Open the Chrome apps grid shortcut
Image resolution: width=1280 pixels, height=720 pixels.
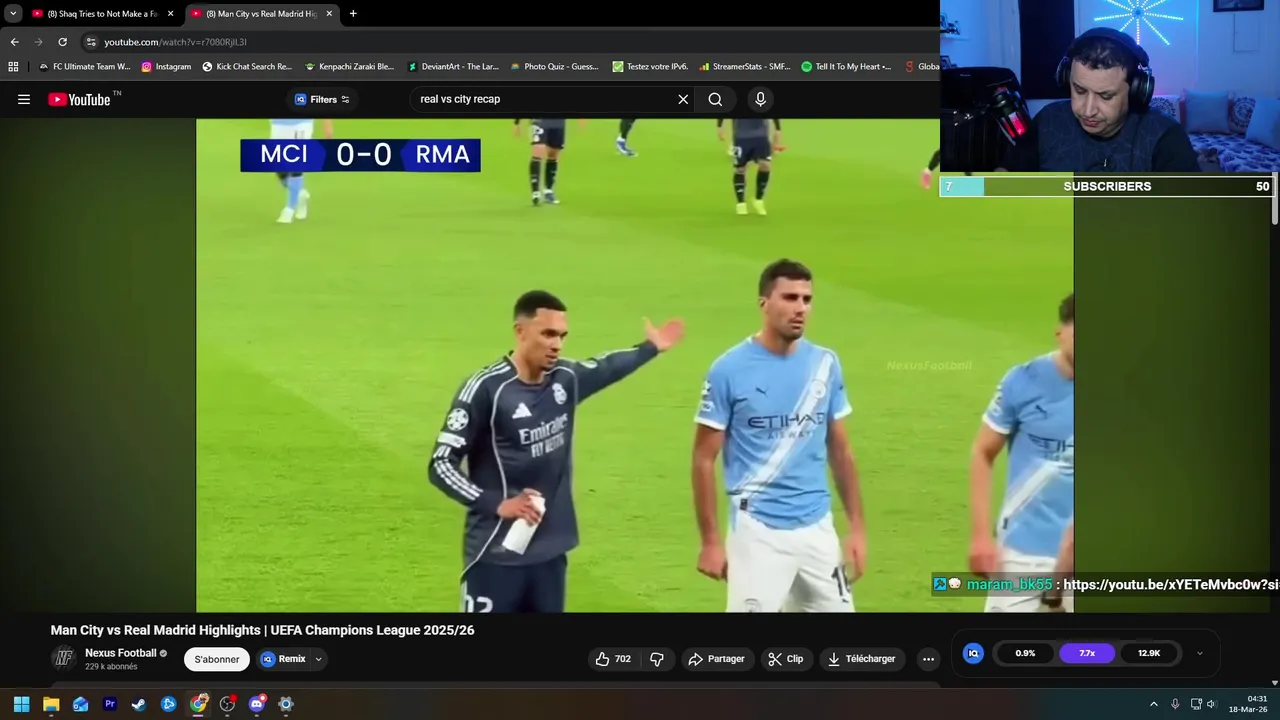click(x=13, y=67)
